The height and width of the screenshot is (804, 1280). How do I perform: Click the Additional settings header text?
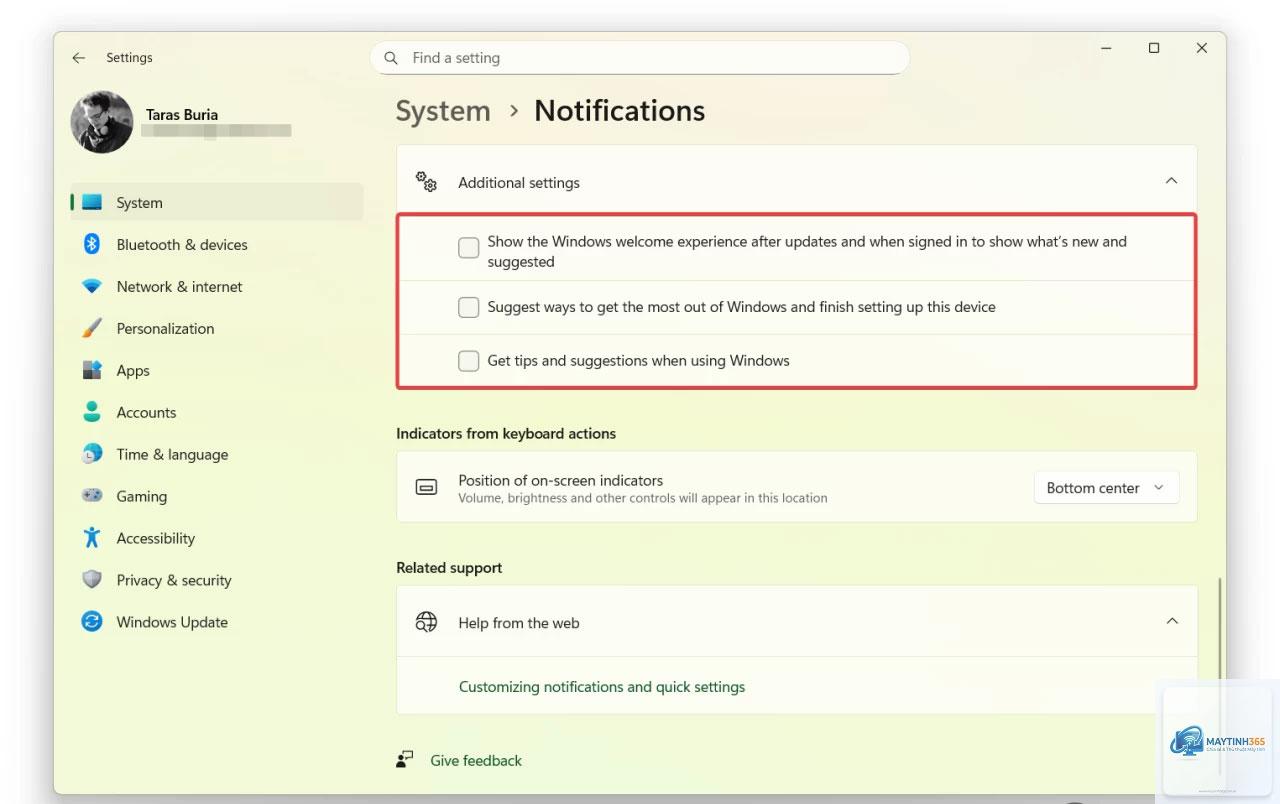[519, 183]
